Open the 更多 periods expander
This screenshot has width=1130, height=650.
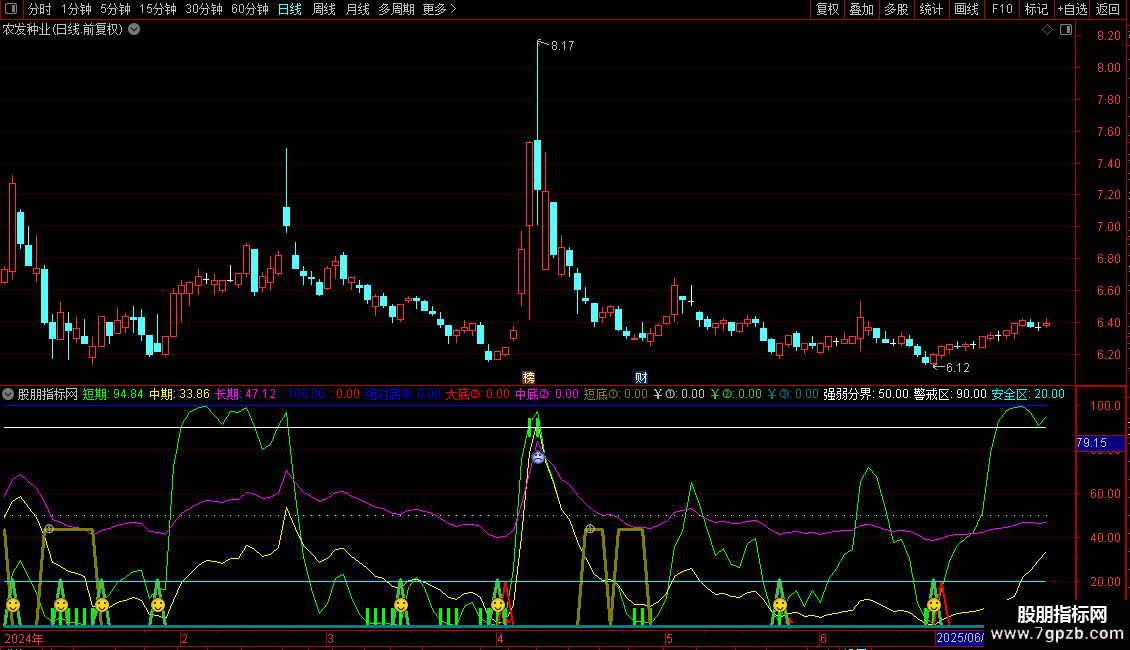coord(439,9)
